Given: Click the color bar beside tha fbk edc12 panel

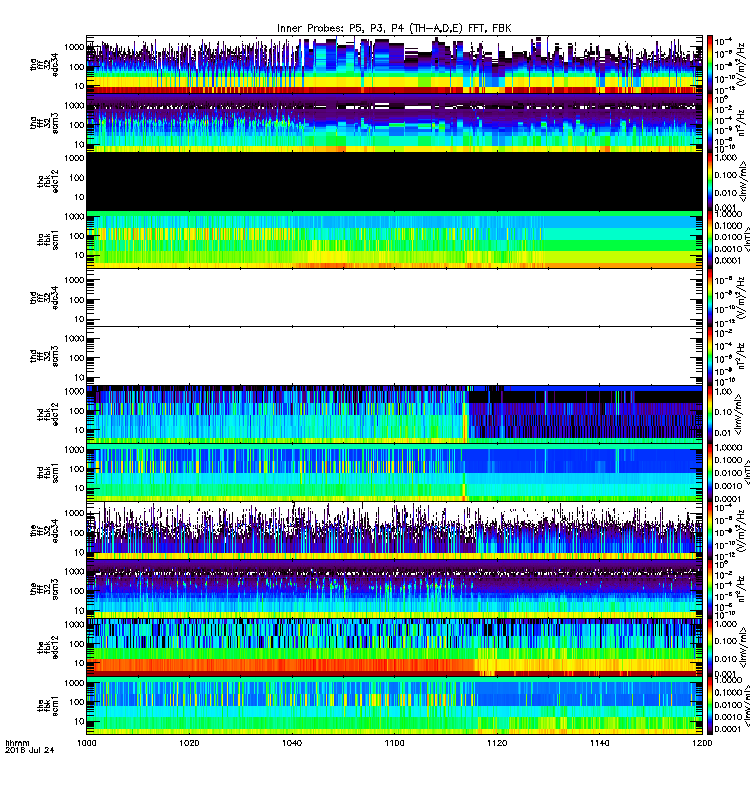Looking at the screenshot, I should (710, 181).
